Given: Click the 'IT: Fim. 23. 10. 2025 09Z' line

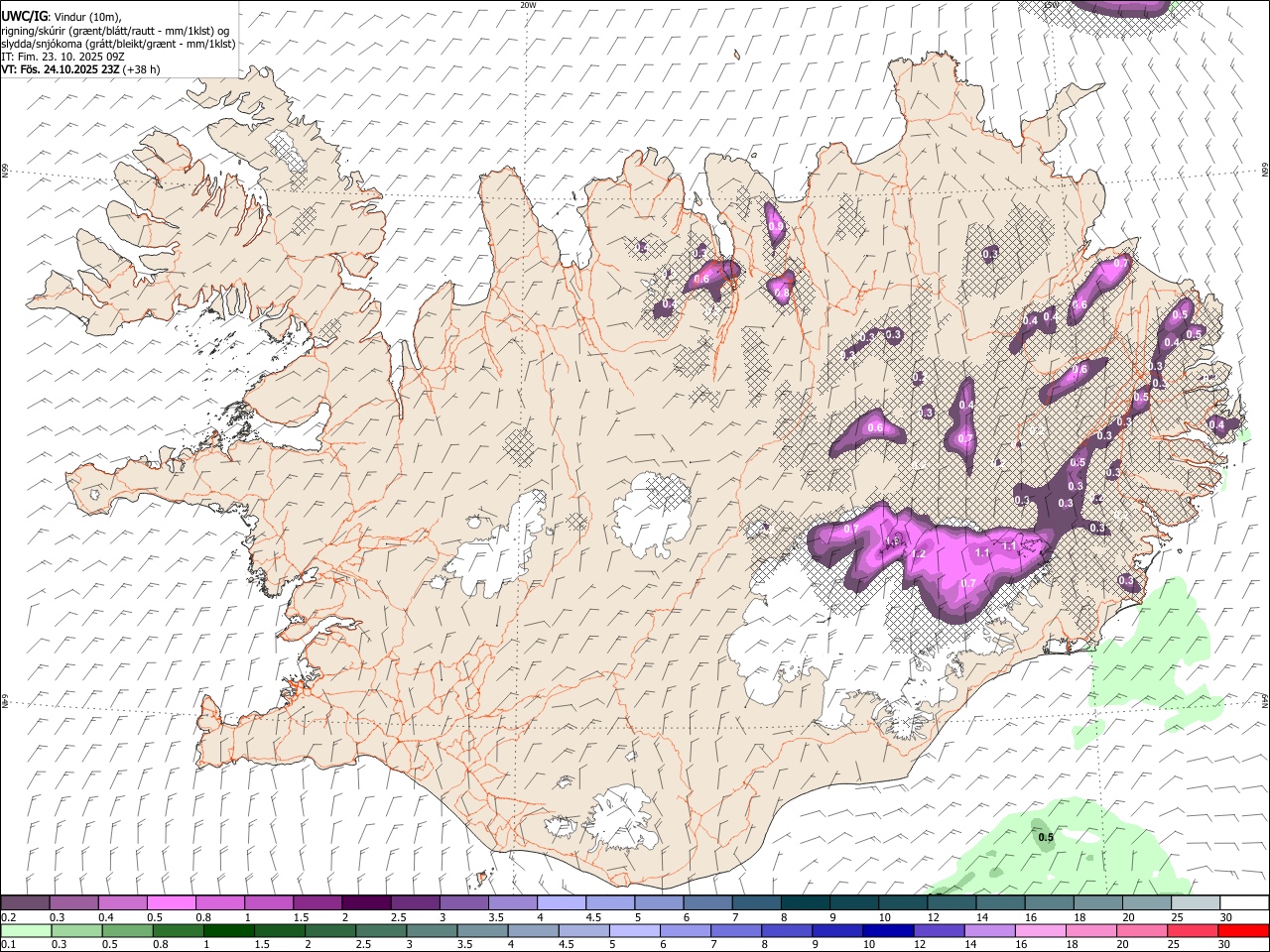Looking at the screenshot, I should point(63,57).
